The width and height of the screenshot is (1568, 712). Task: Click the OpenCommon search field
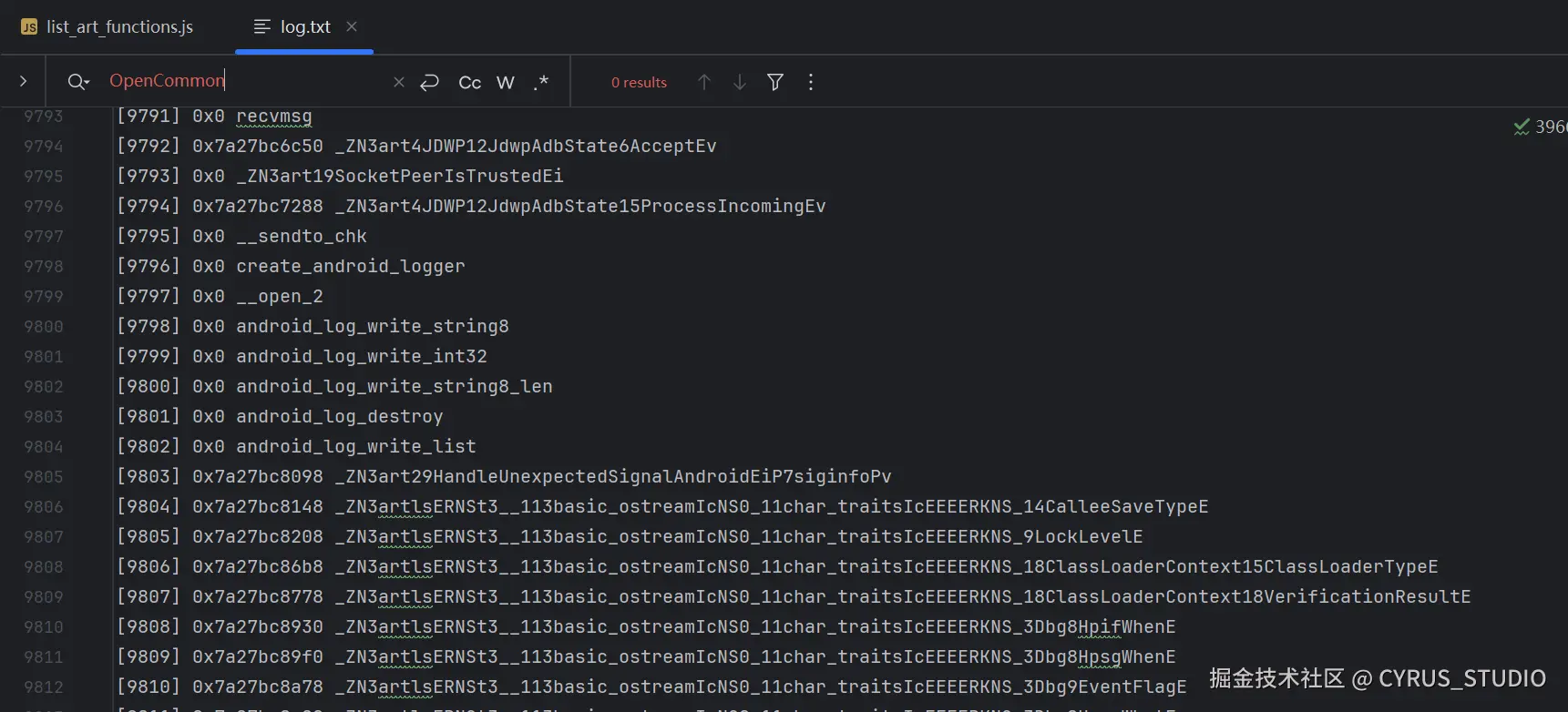click(x=246, y=81)
